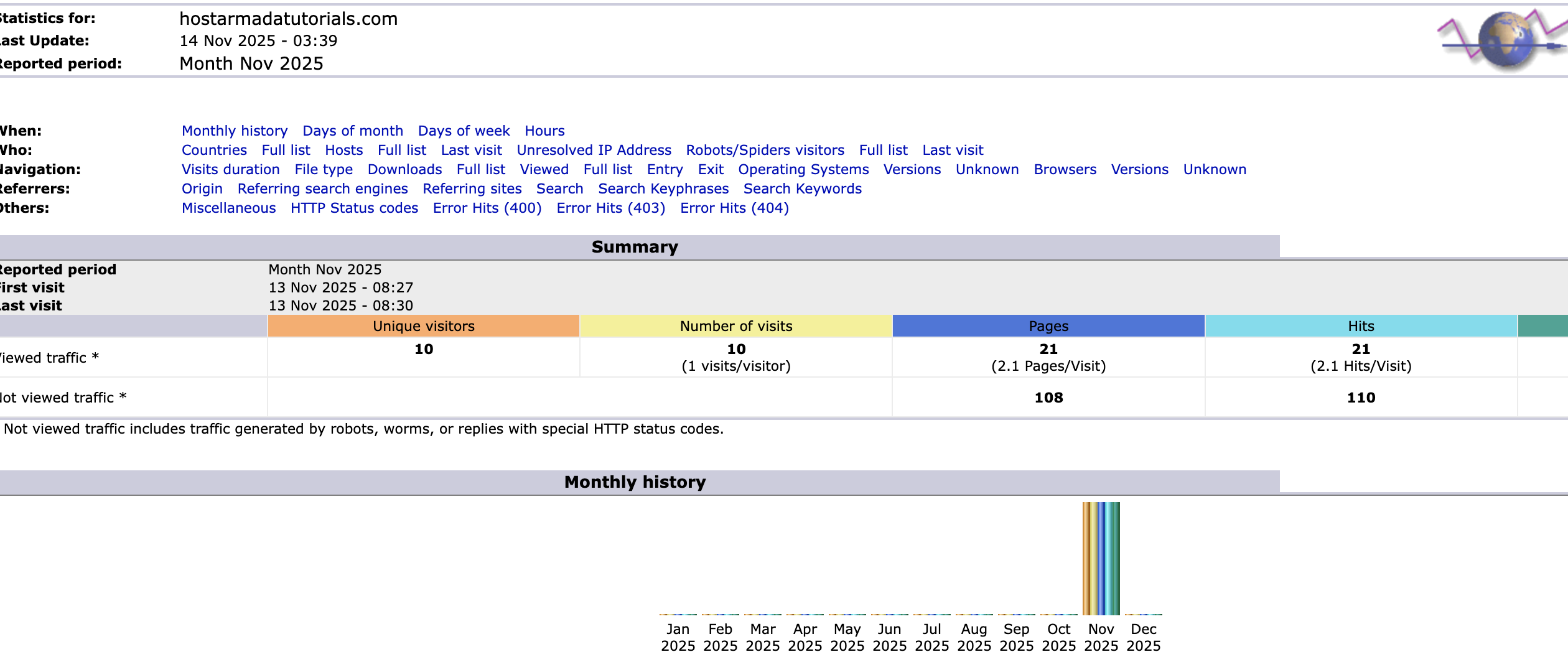Open Search Keywords report
The height and width of the screenshot is (652, 1568).
click(x=802, y=189)
